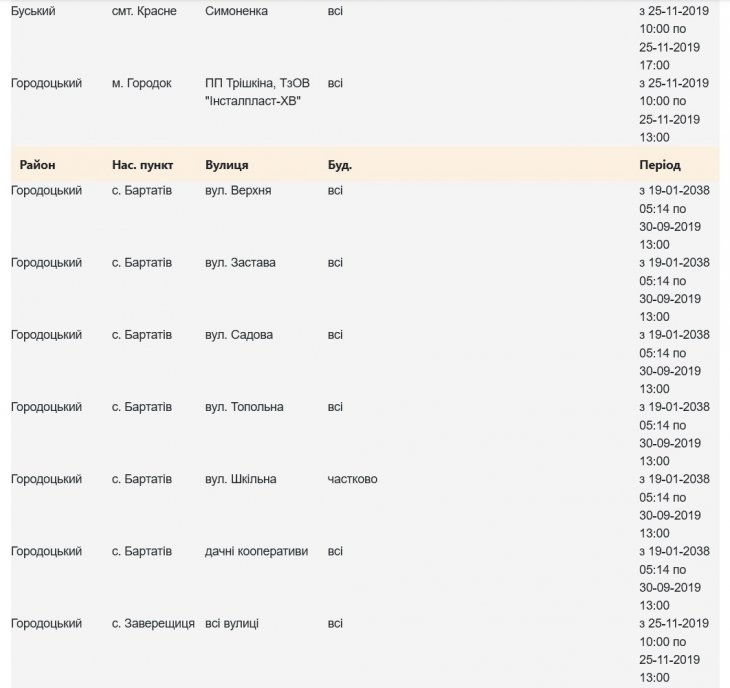
Task: Select the Вулиця column header
Action: [x=226, y=164]
